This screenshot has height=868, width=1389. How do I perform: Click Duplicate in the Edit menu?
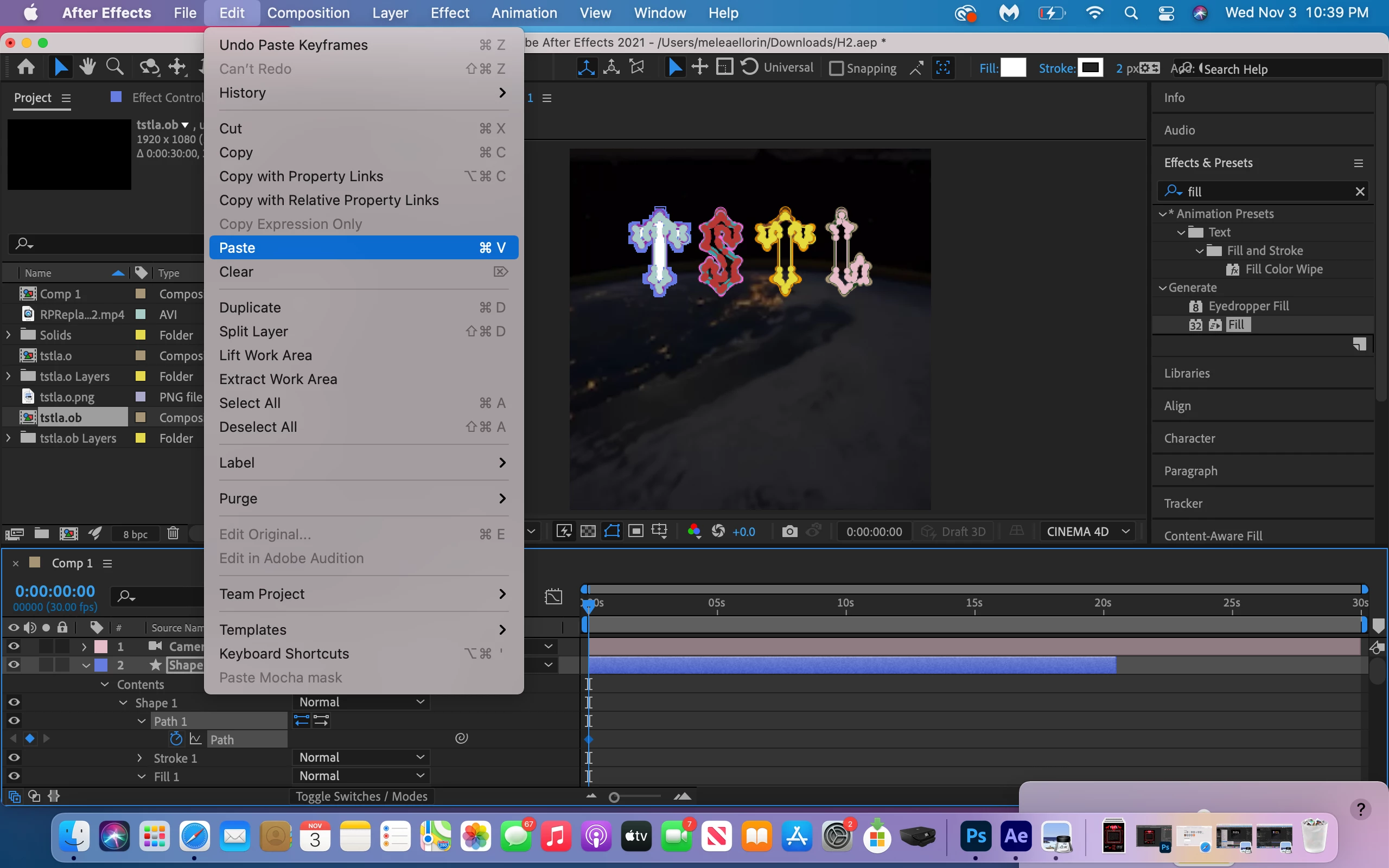click(250, 307)
